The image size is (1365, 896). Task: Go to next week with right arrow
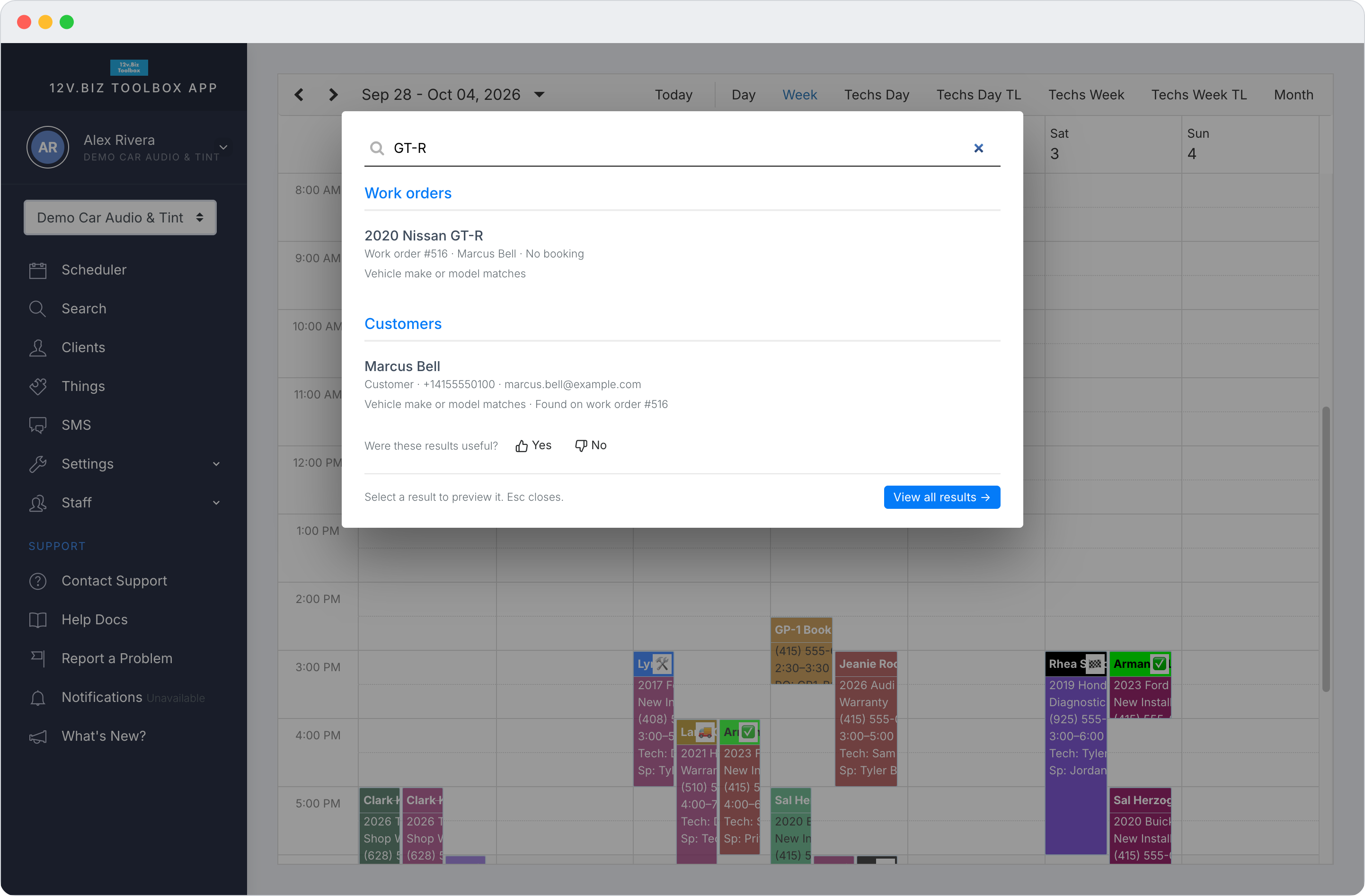333,95
